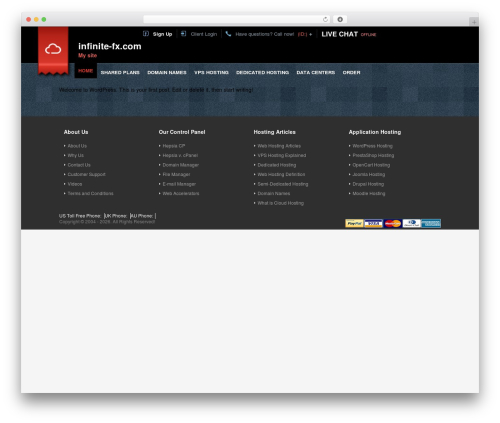Click the infinite-fx.com site title
The width and height of the screenshot is (500, 423).
(110, 46)
